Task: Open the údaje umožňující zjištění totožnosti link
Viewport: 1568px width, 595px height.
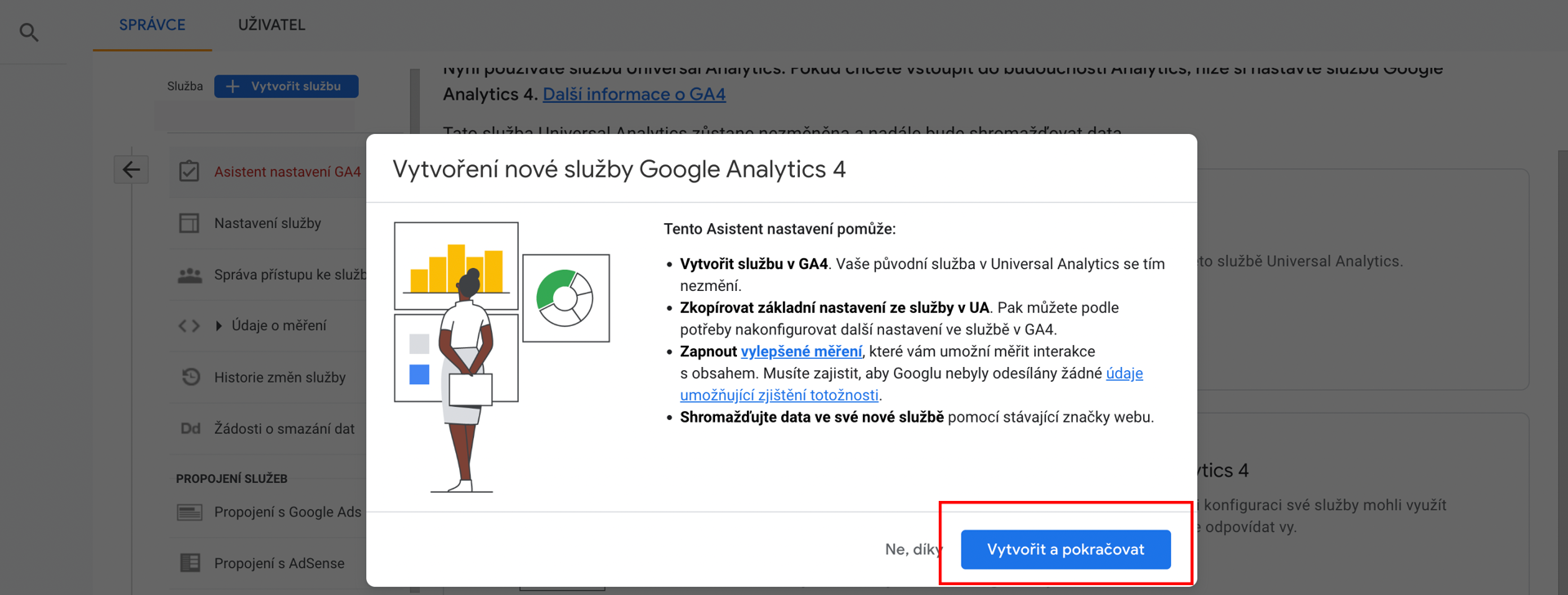Action: tap(911, 384)
